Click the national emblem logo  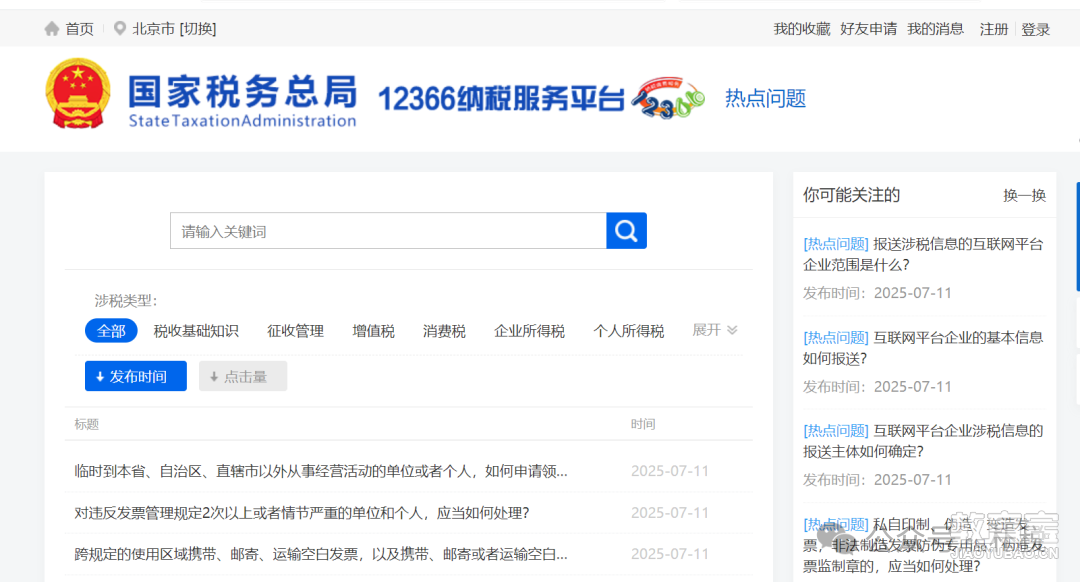78,94
